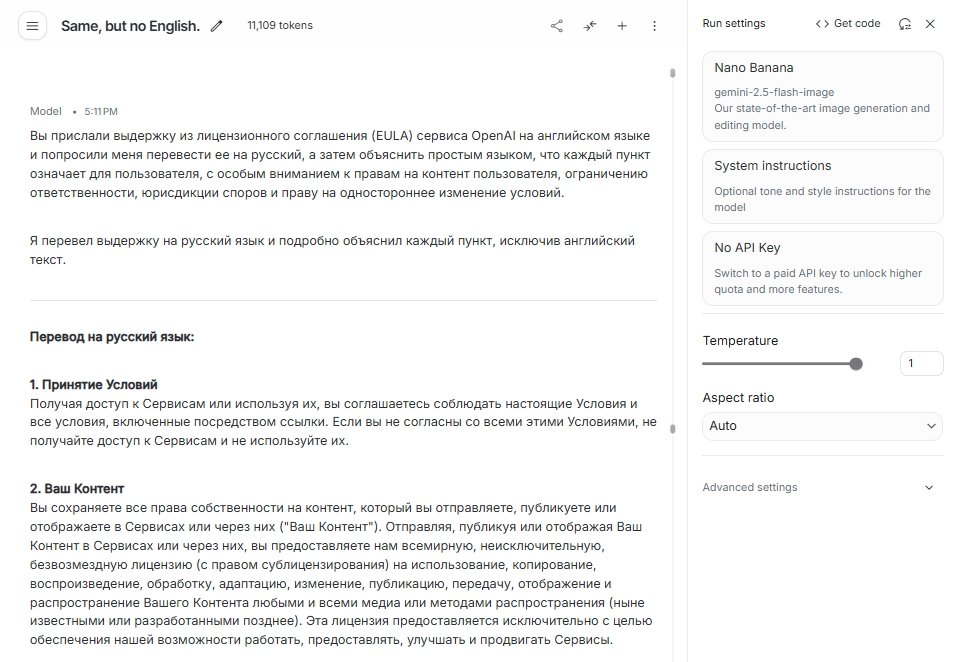Screen dimensions: 953x662
Task: Click the Get code button
Action: click(848, 24)
